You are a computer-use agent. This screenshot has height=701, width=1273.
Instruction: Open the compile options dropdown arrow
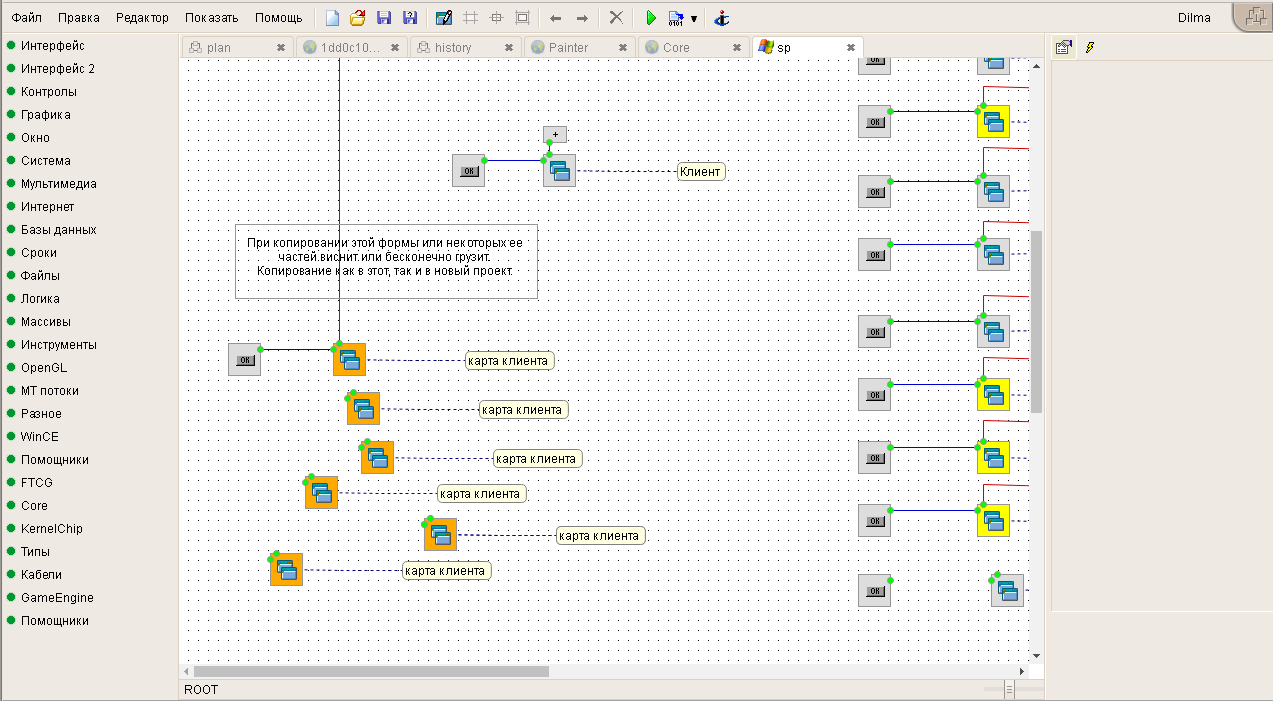[x=694, y=18]
